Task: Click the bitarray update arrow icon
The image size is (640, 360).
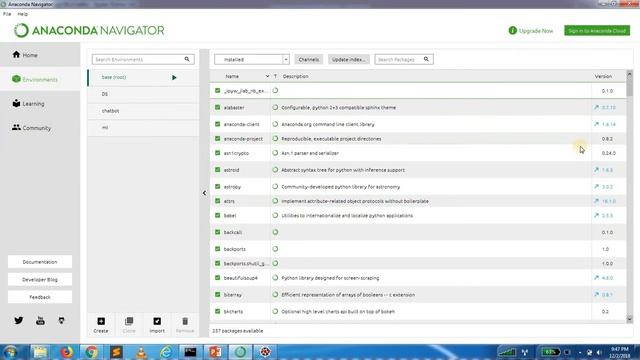Action: 596,294
